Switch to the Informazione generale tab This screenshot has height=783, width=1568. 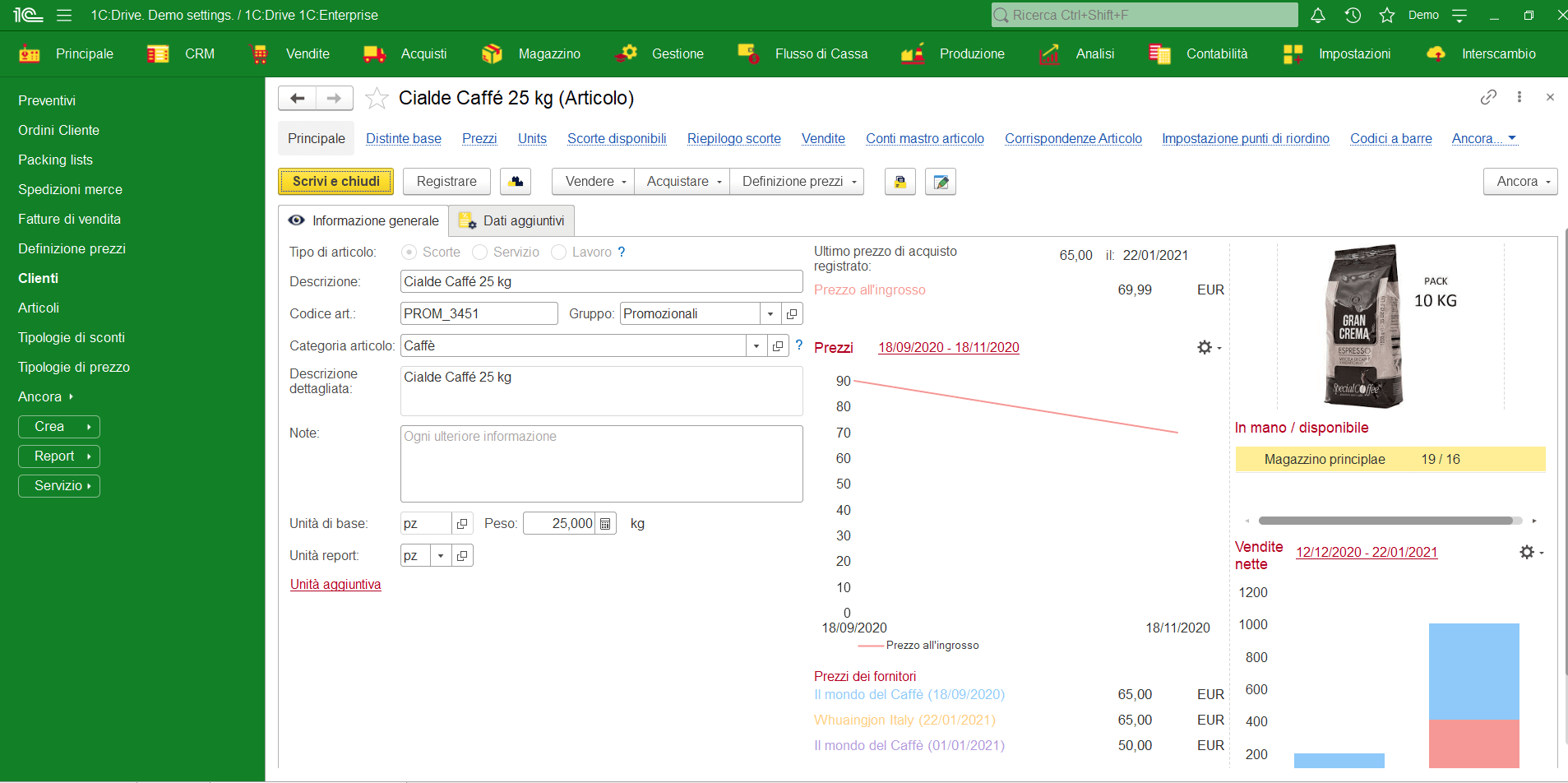[x=363, y=220]
